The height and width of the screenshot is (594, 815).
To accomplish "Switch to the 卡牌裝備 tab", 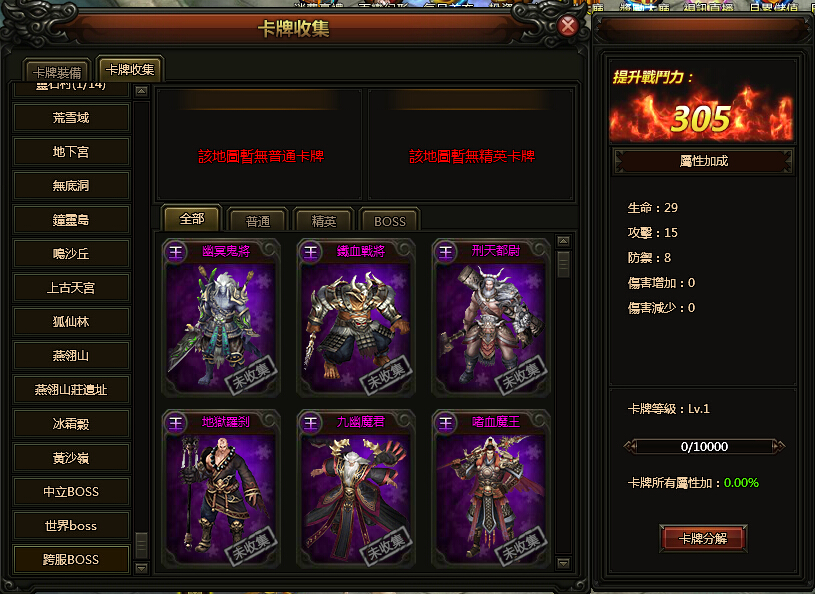I will click(57, 71).
